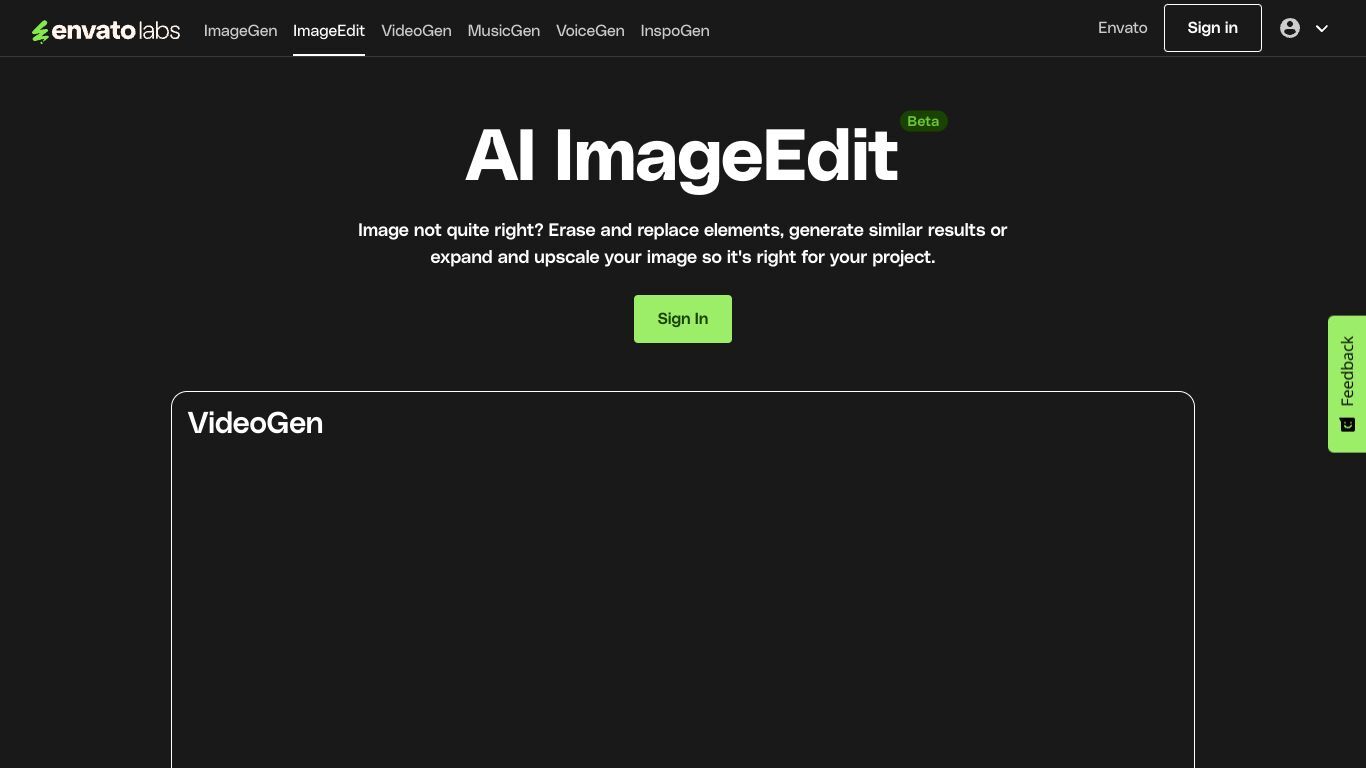Screen dimensions: 1366x768
Task: Select the ImageEdit tab
Action: pyautogui.click(x=329, y=31)
